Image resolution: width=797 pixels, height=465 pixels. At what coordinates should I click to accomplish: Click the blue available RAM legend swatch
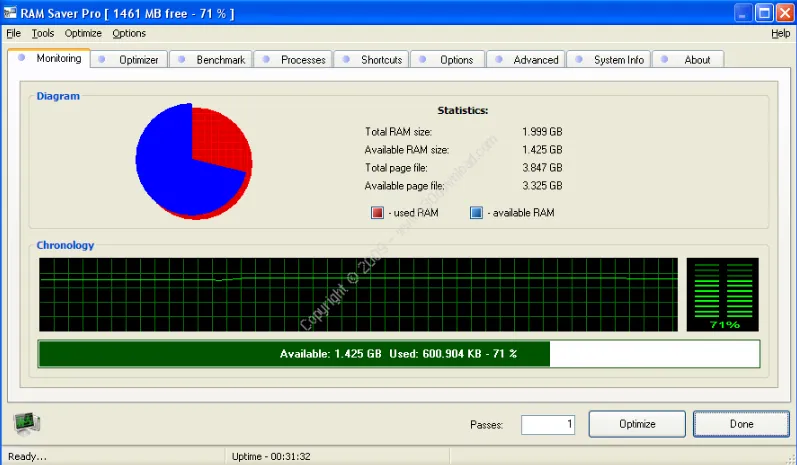pyautogui.click(x=476, y=212)
